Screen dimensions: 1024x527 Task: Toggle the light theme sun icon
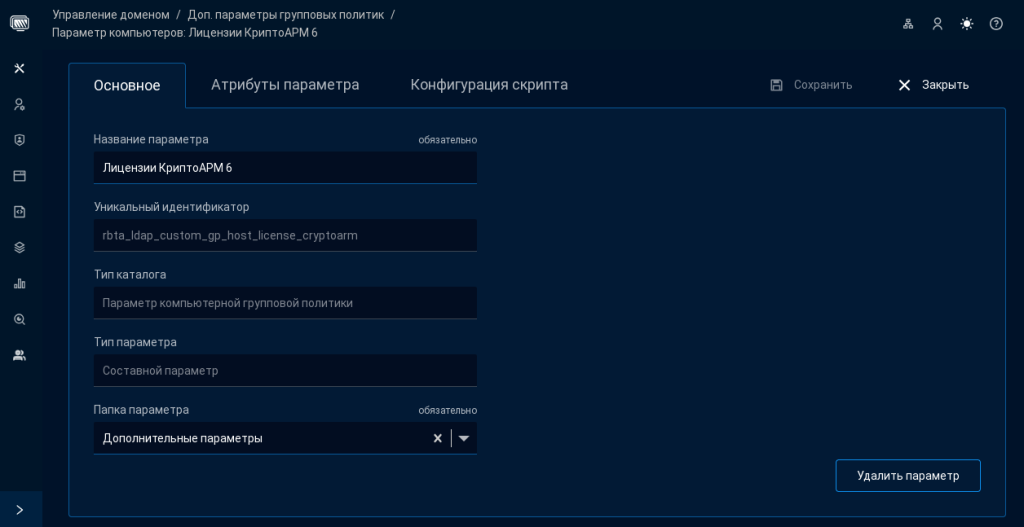966,24
